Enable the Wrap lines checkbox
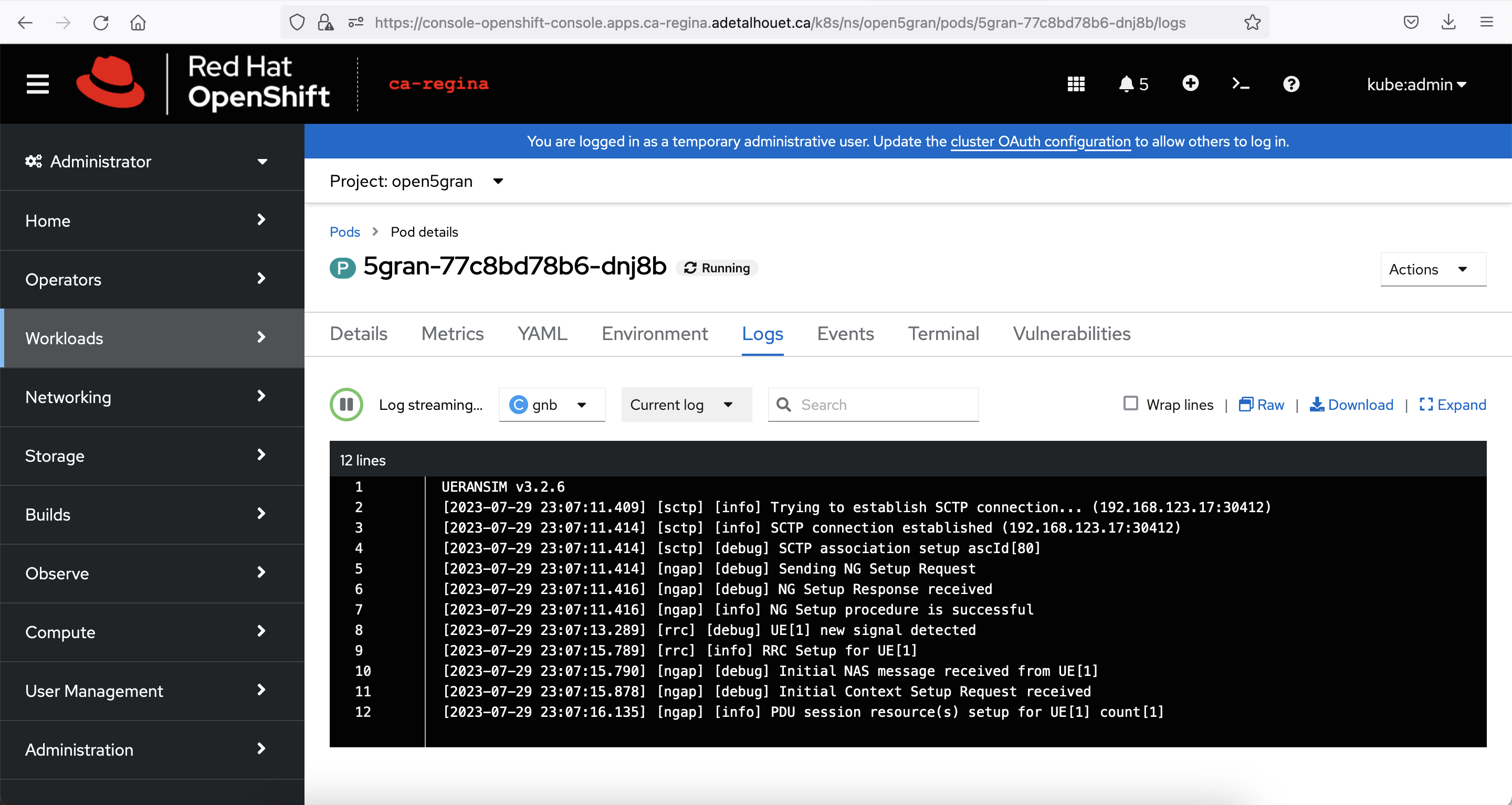1512x805 pixels. [x=1130, y=404]
